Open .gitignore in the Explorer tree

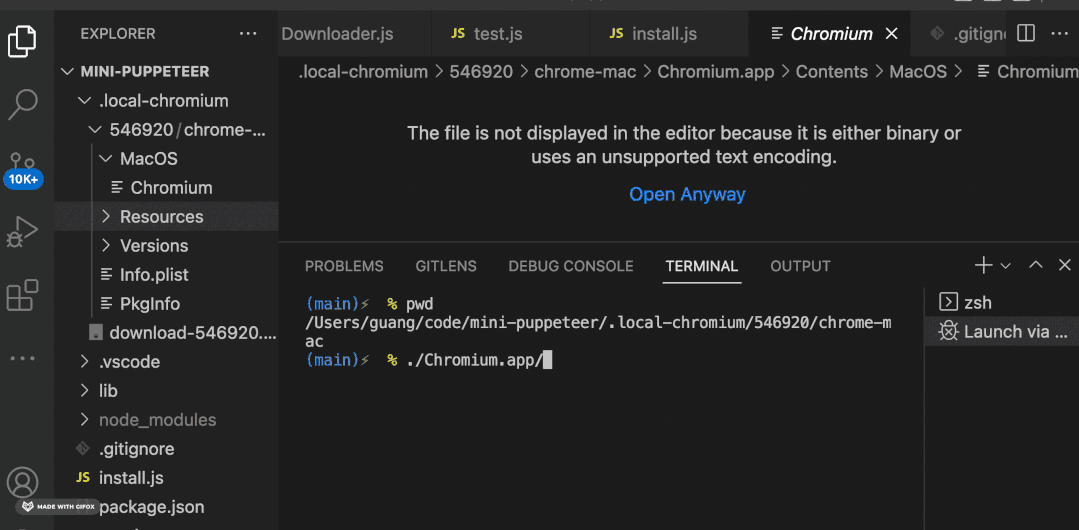tap(167, 449)
